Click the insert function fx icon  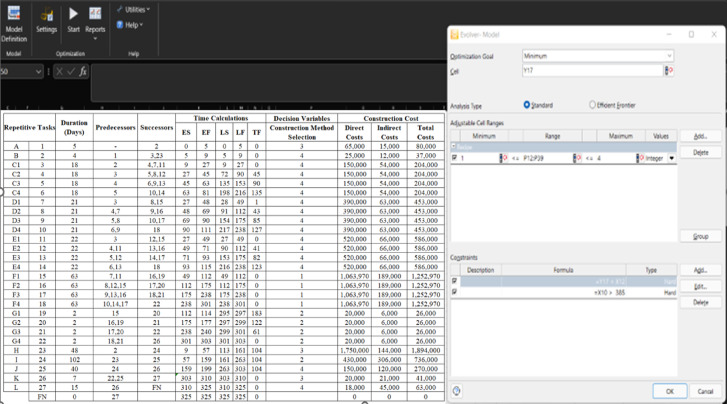click(x=83, y=71)
